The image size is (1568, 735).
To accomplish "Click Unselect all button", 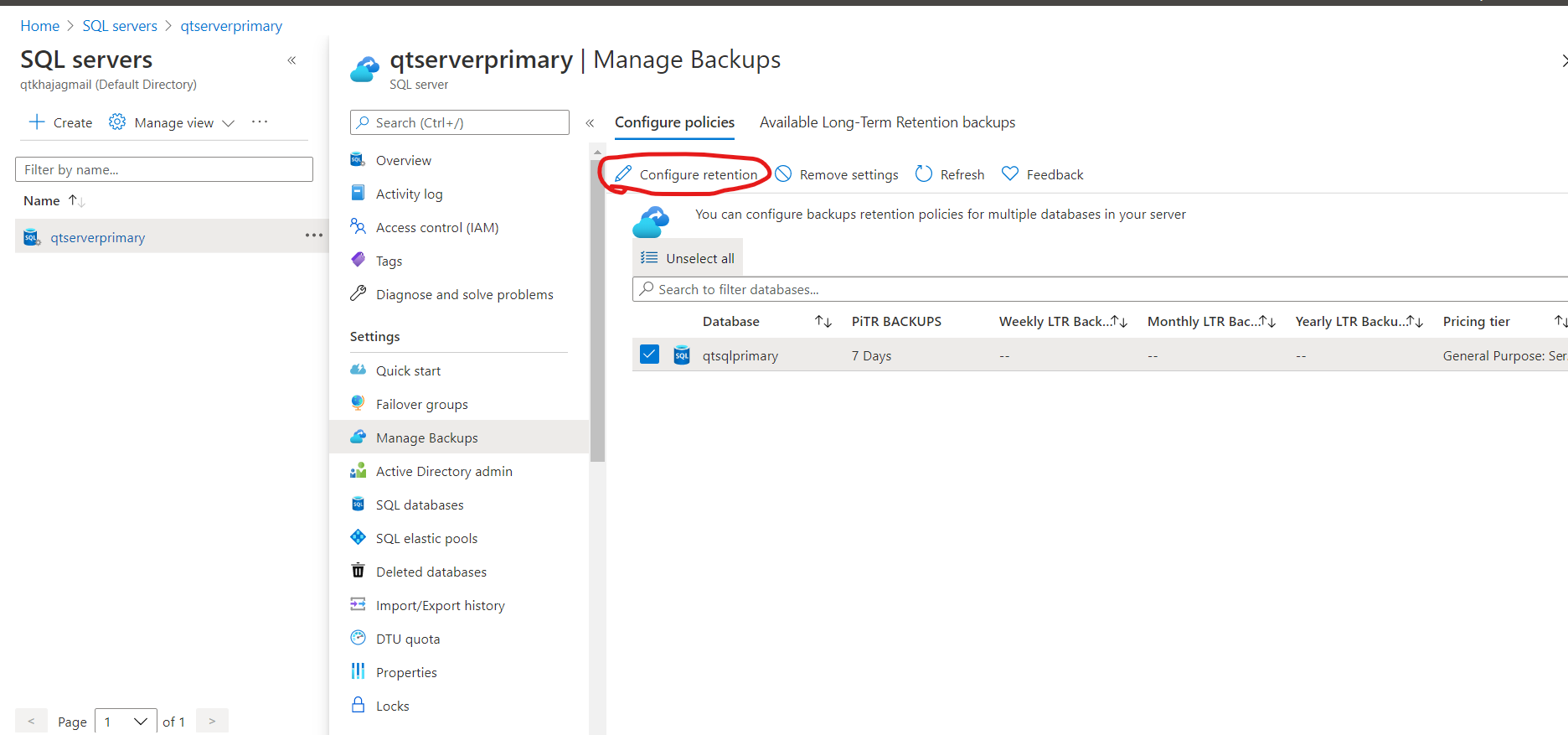I will tap(688, 258).
